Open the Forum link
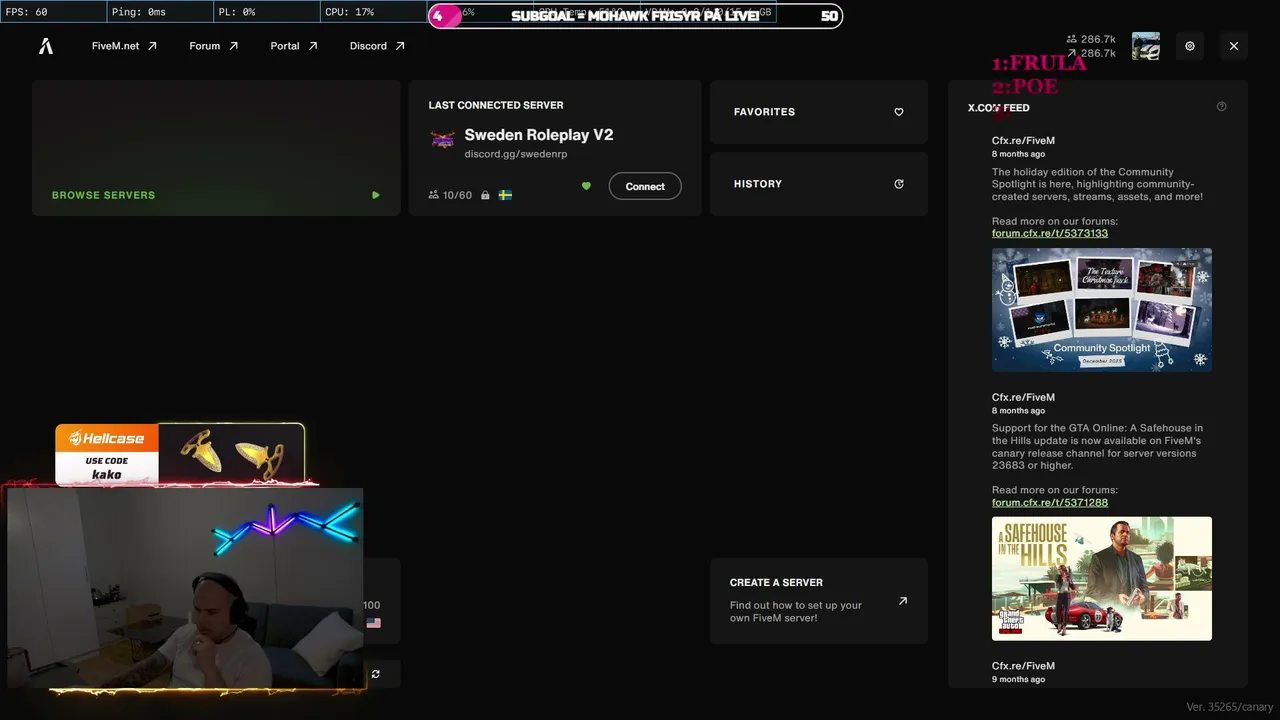The height and width of the screenshot is (720, 1280). point(214,46)
